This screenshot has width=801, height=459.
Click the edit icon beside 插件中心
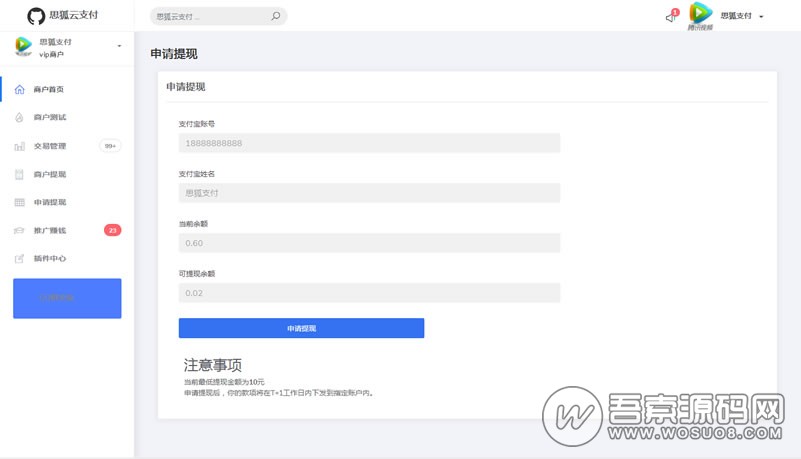click(x=19, y=258)
